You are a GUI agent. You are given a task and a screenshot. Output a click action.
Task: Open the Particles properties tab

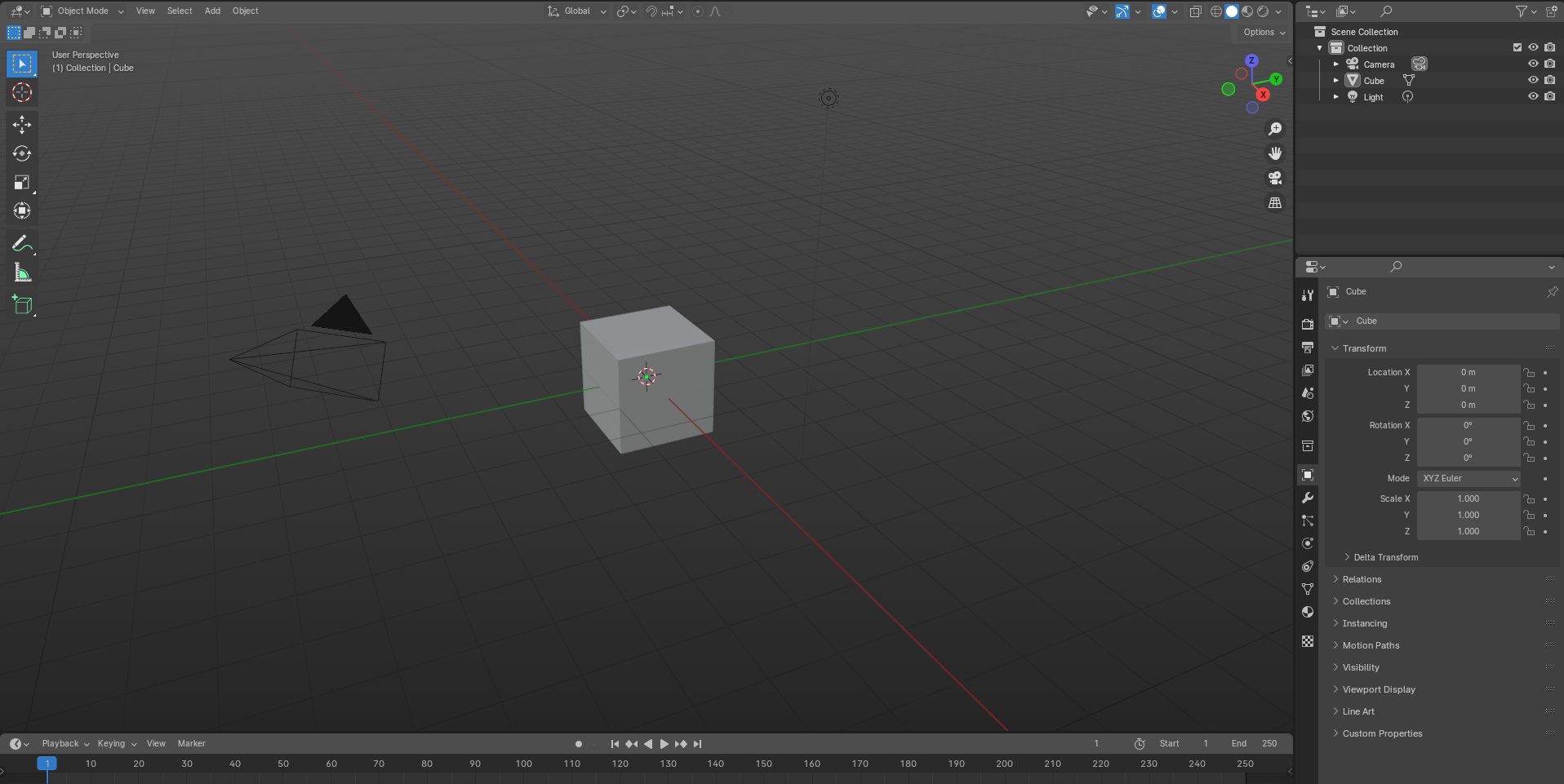pyautogui.click(x=1308, y=520)
